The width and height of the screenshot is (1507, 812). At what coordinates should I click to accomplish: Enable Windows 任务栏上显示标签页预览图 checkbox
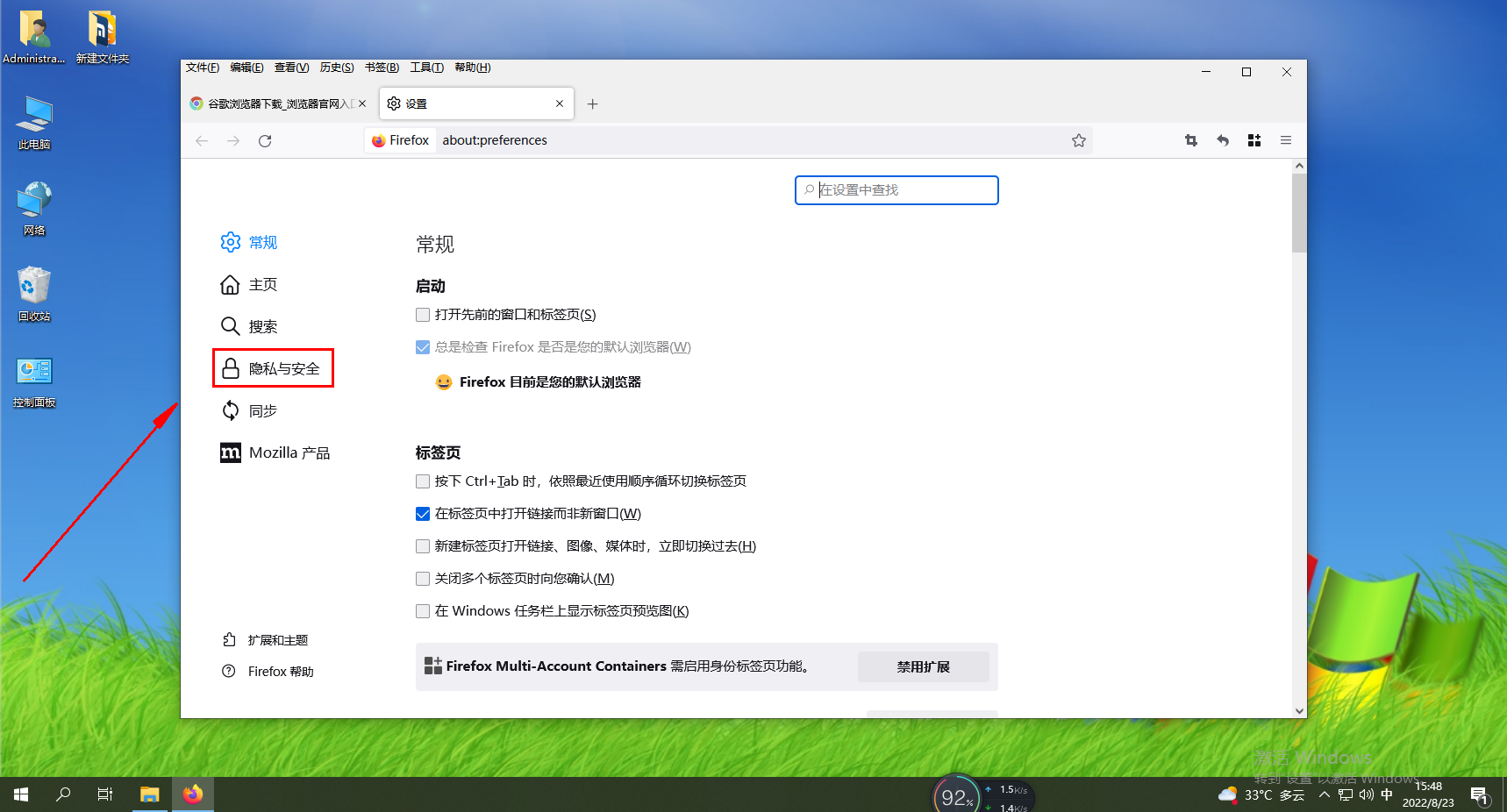coord(423,611)
